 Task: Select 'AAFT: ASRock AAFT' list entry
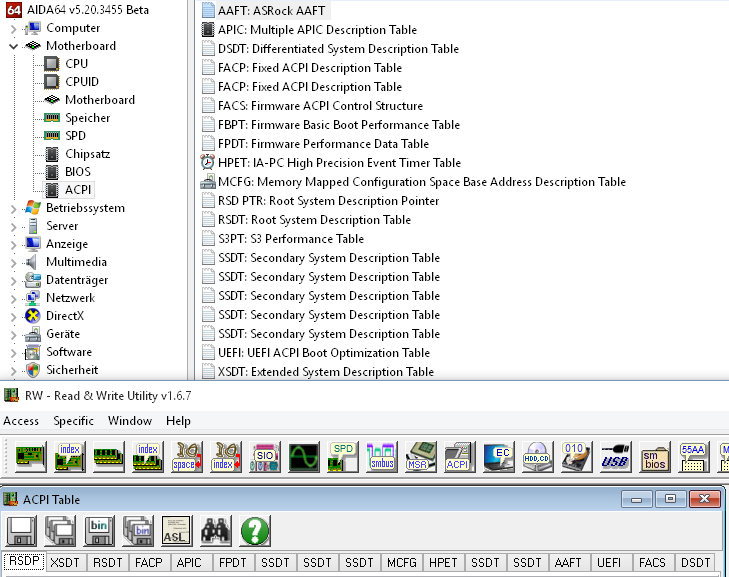[x=272, y=11]
